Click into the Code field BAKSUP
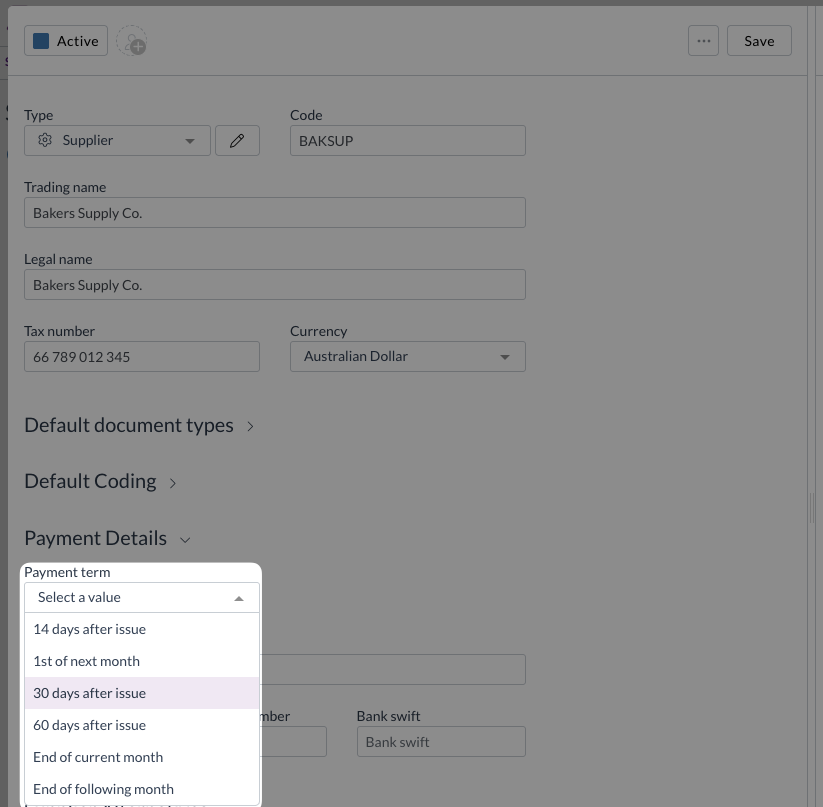Screen dimensions: 823x807 click(407, 141)
